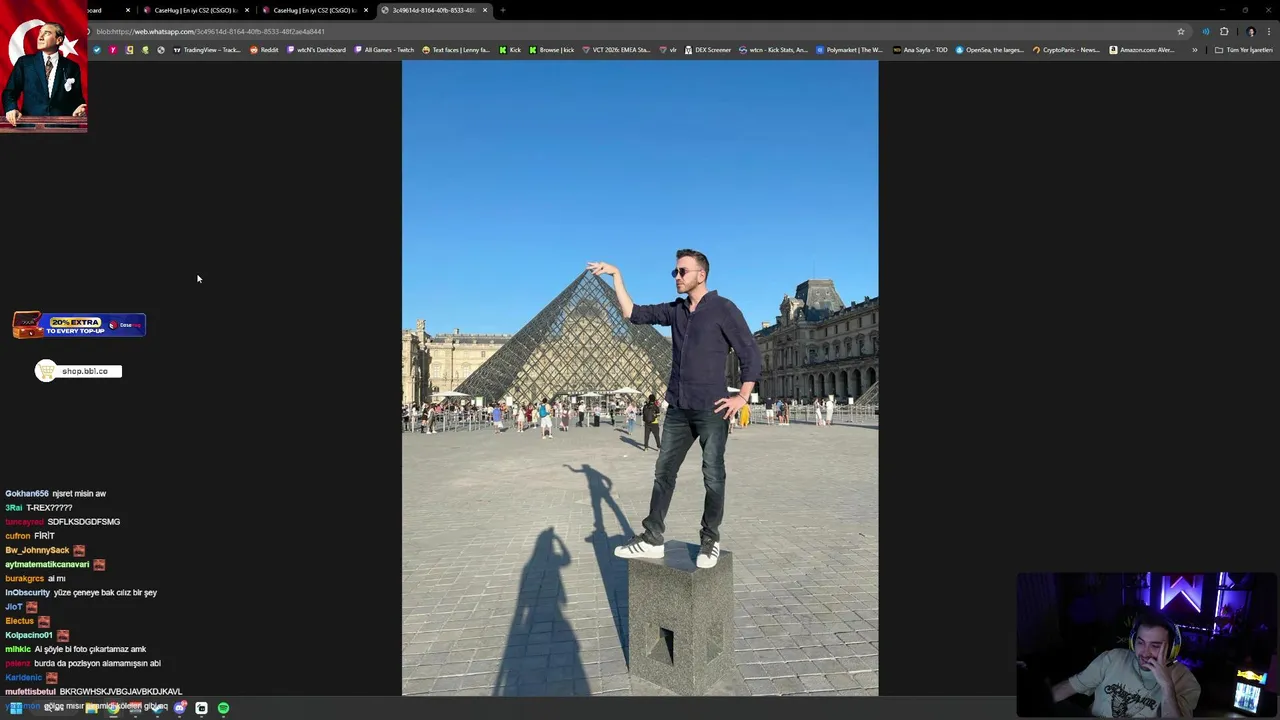Expand hidden bookmarks chevron
Viewport: 1280px width, 720px height.
click(x=1194, y=50)
